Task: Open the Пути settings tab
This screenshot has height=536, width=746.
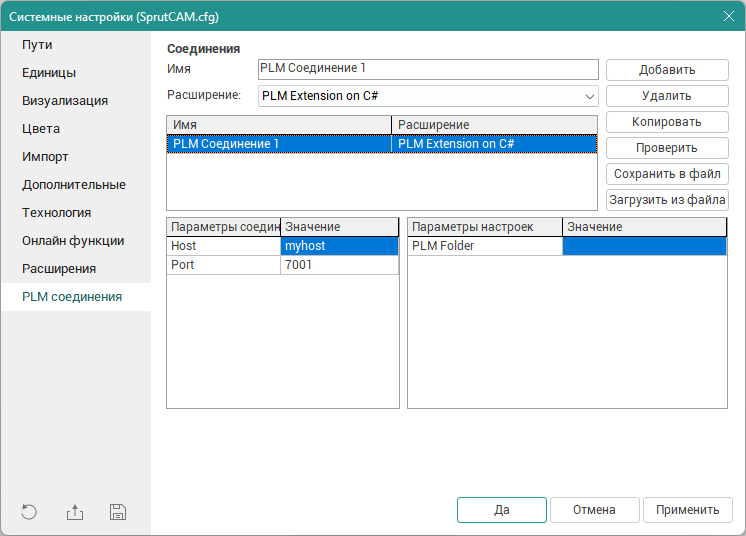Action: [x=38, y=45]
